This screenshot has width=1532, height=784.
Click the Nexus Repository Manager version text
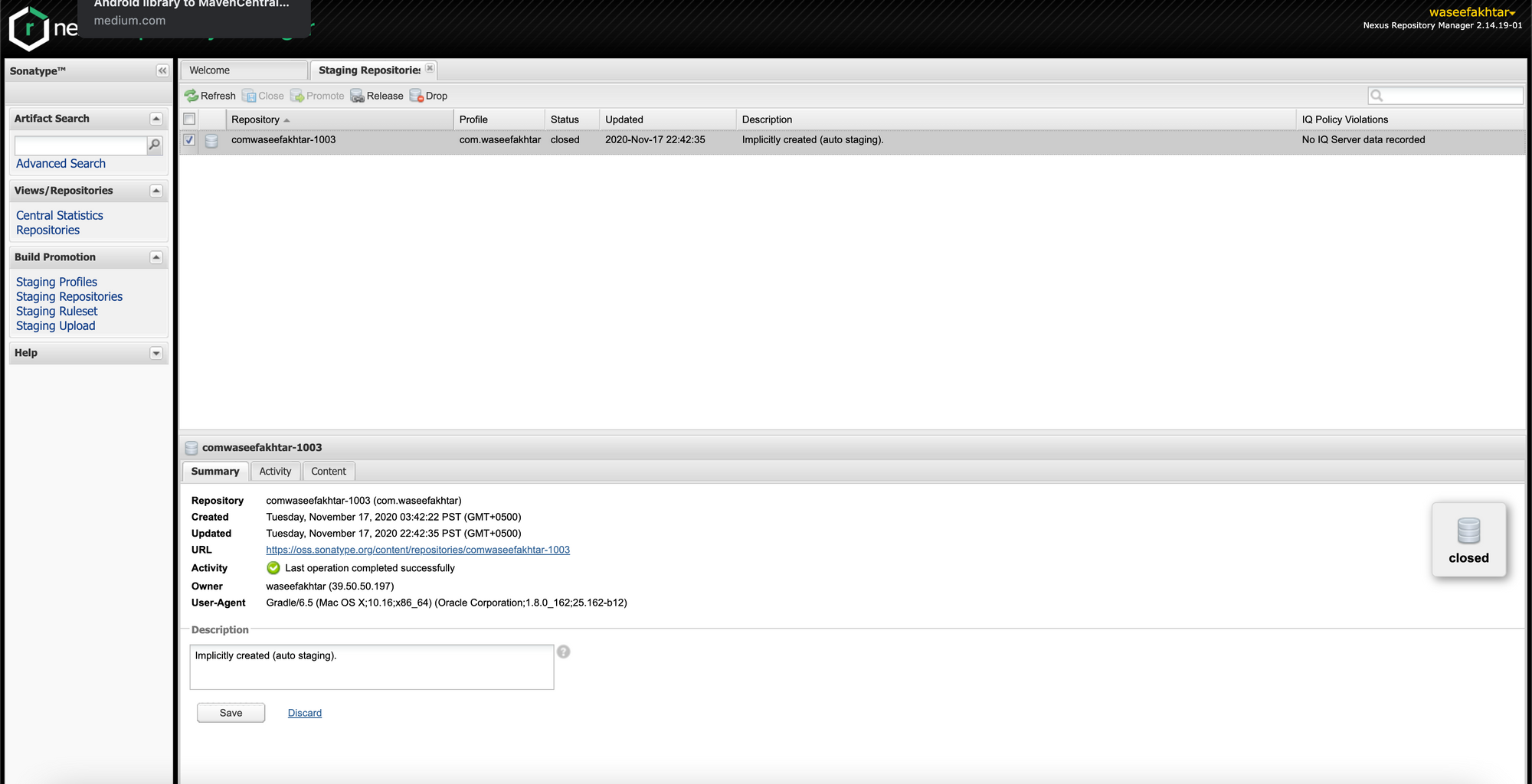tap(1442, 25)
